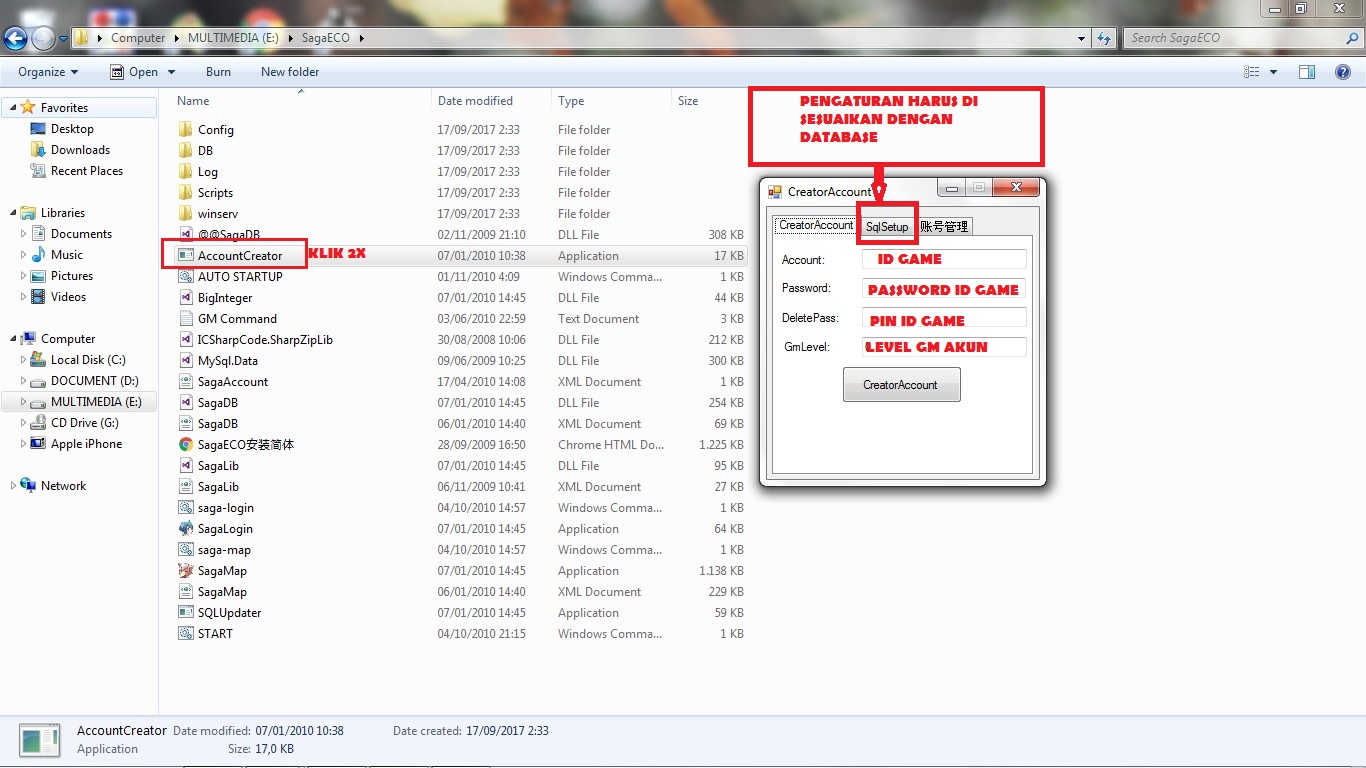Viewport: 1366px width, 768px height.
Task: Create a New folder
Action: 289,71
